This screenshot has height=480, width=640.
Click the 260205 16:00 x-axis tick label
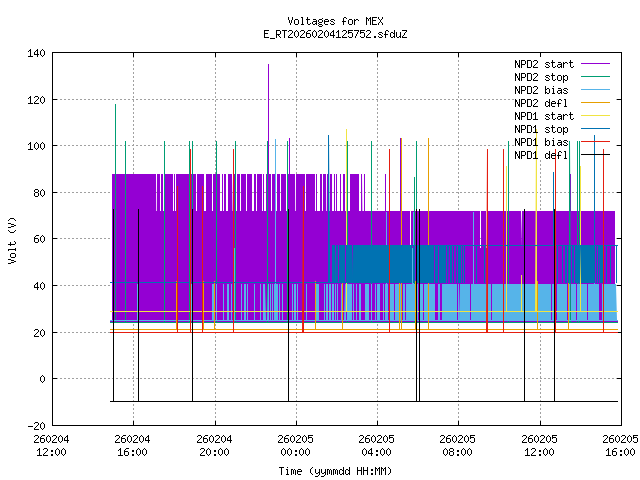[619, 445]
